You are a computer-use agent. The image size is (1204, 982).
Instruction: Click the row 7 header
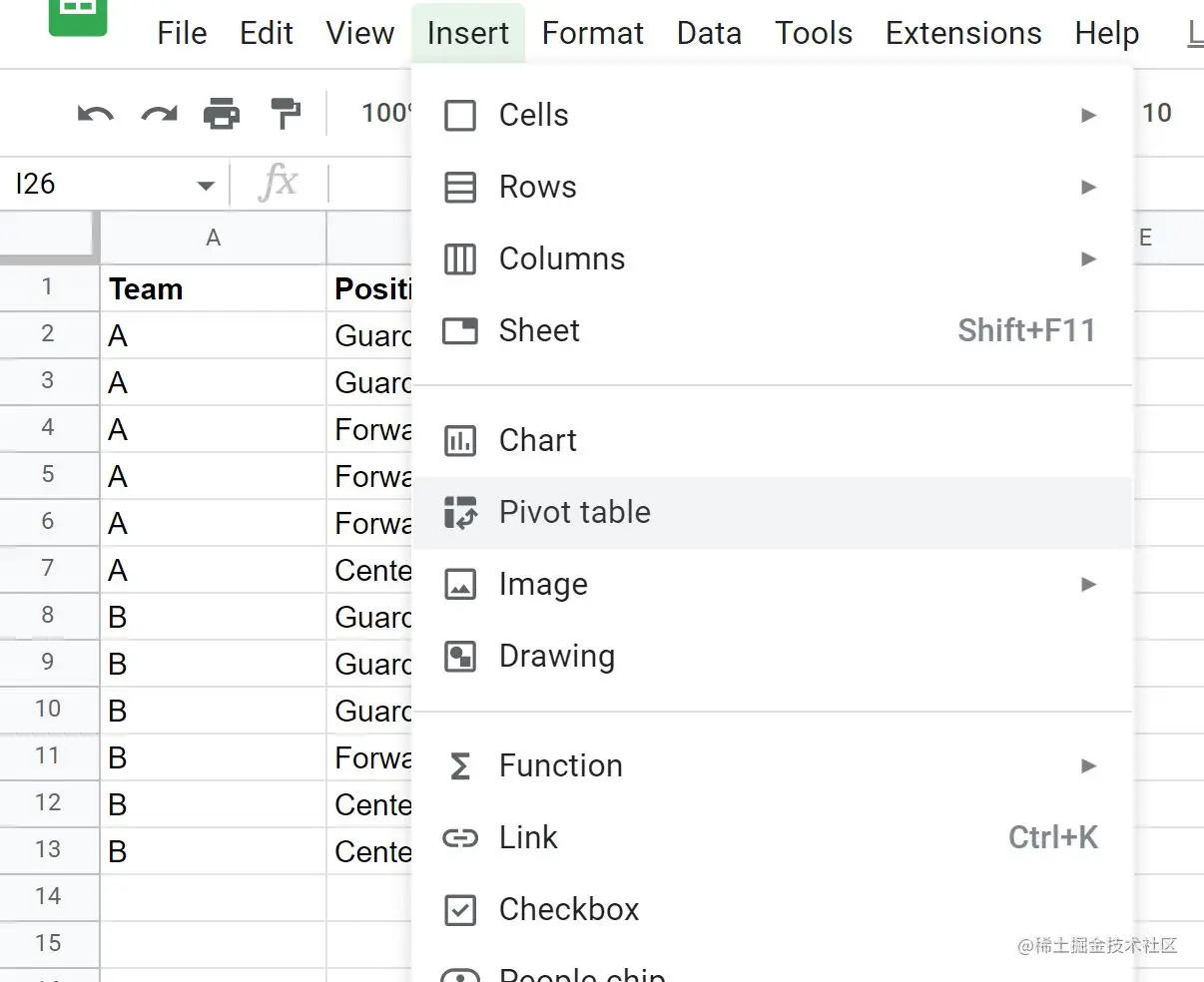pos(48,569)
